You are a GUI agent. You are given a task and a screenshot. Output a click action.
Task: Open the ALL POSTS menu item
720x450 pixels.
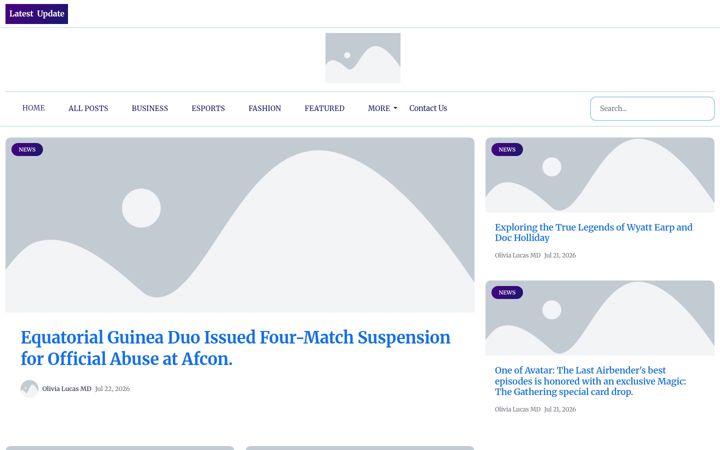(x=88, y=108)
